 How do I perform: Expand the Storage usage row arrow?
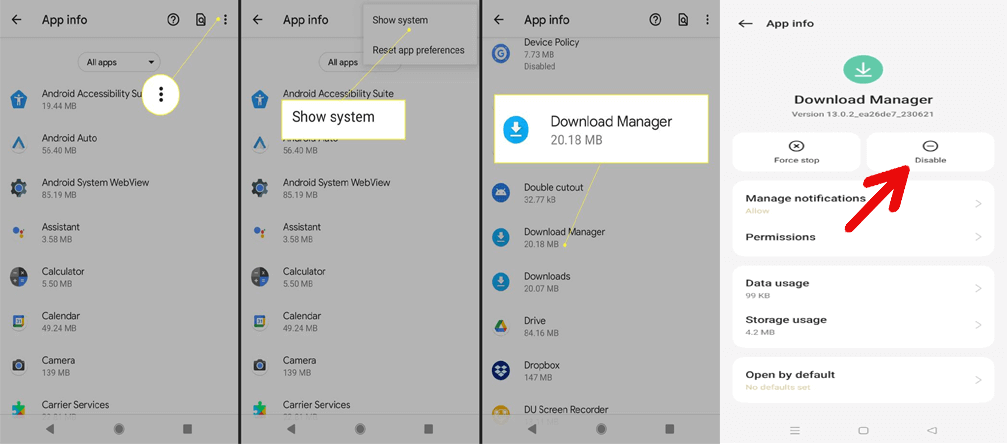point(977,325)
